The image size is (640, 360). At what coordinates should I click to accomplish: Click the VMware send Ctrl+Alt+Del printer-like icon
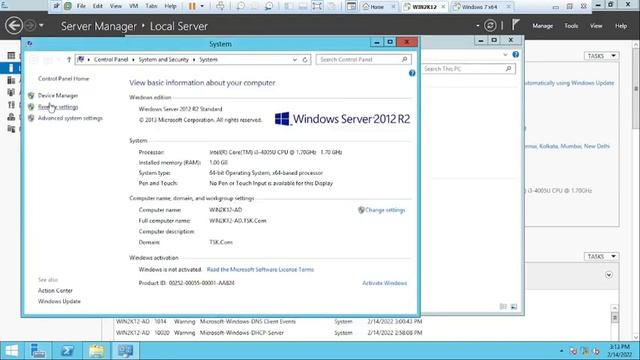click(220, 6)
